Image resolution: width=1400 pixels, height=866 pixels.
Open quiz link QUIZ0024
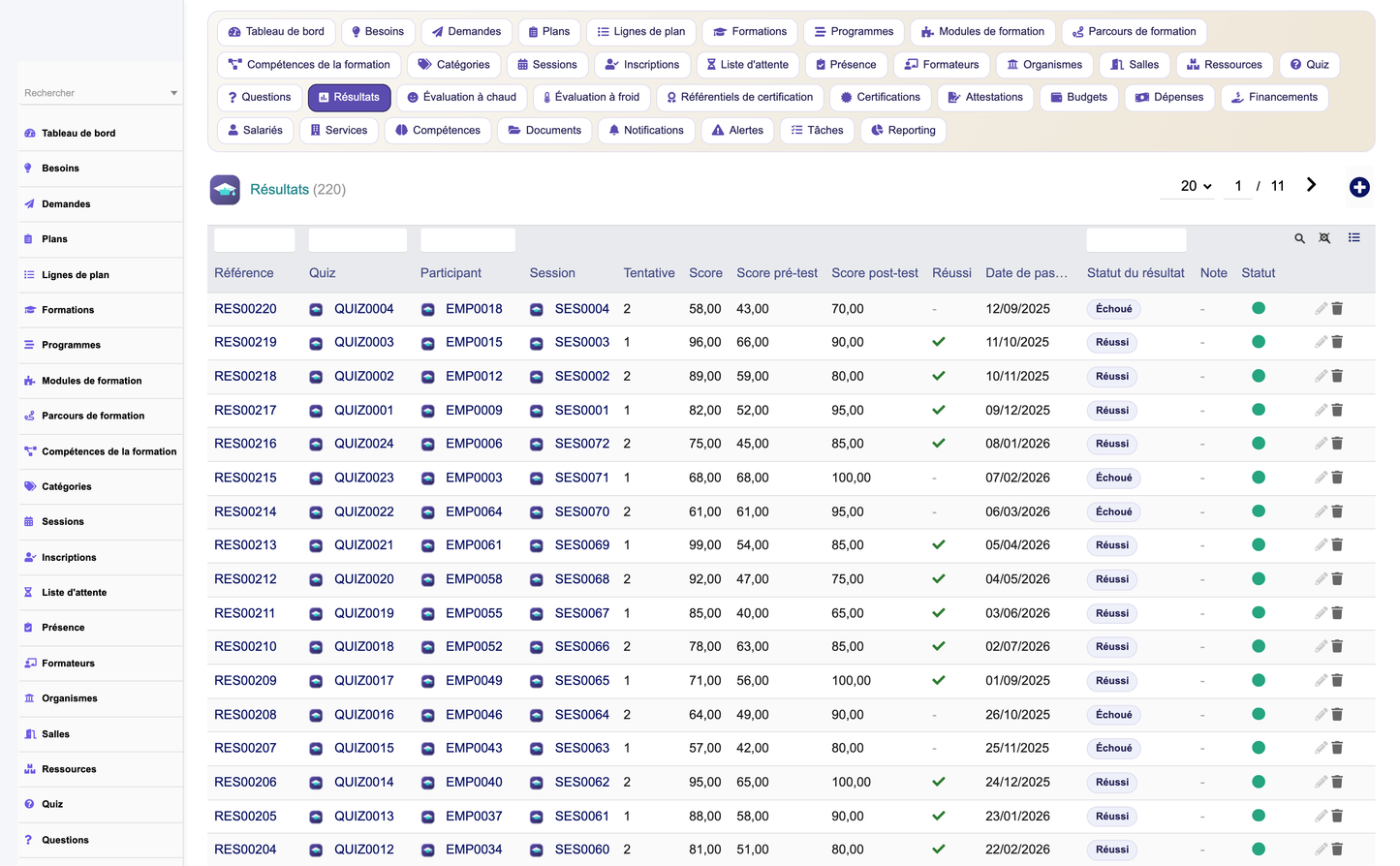(x=363, y=444)
